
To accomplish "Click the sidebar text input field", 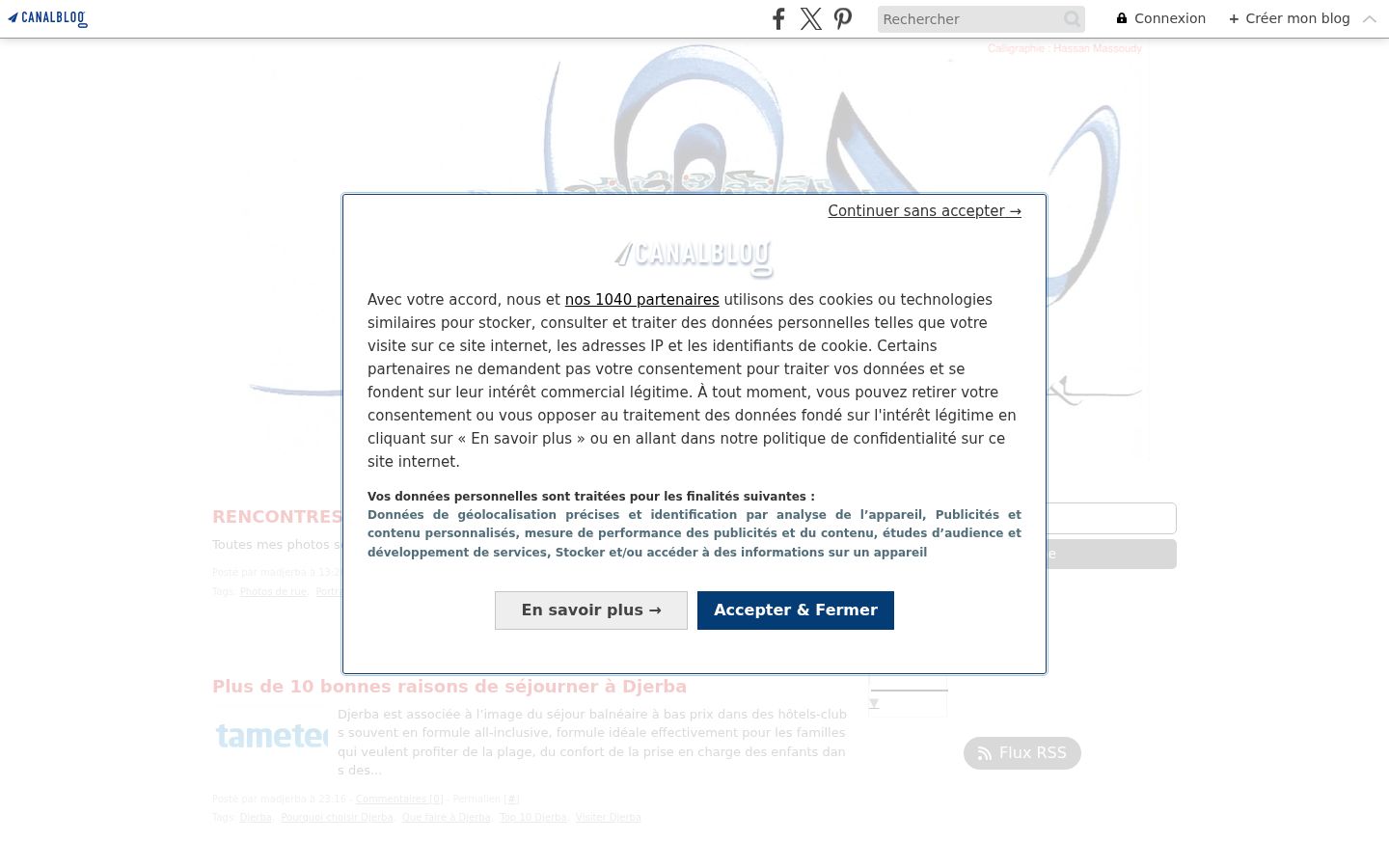I will [x=1111, y=518].
